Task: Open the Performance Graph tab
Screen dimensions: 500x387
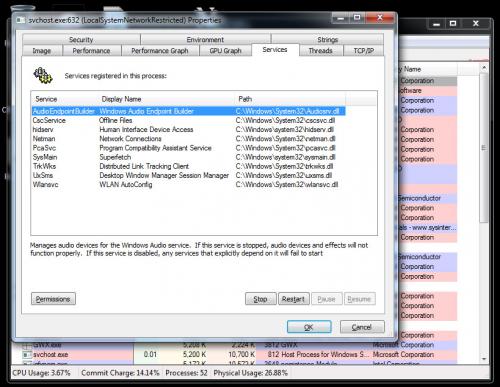Action: coord(160,51)
